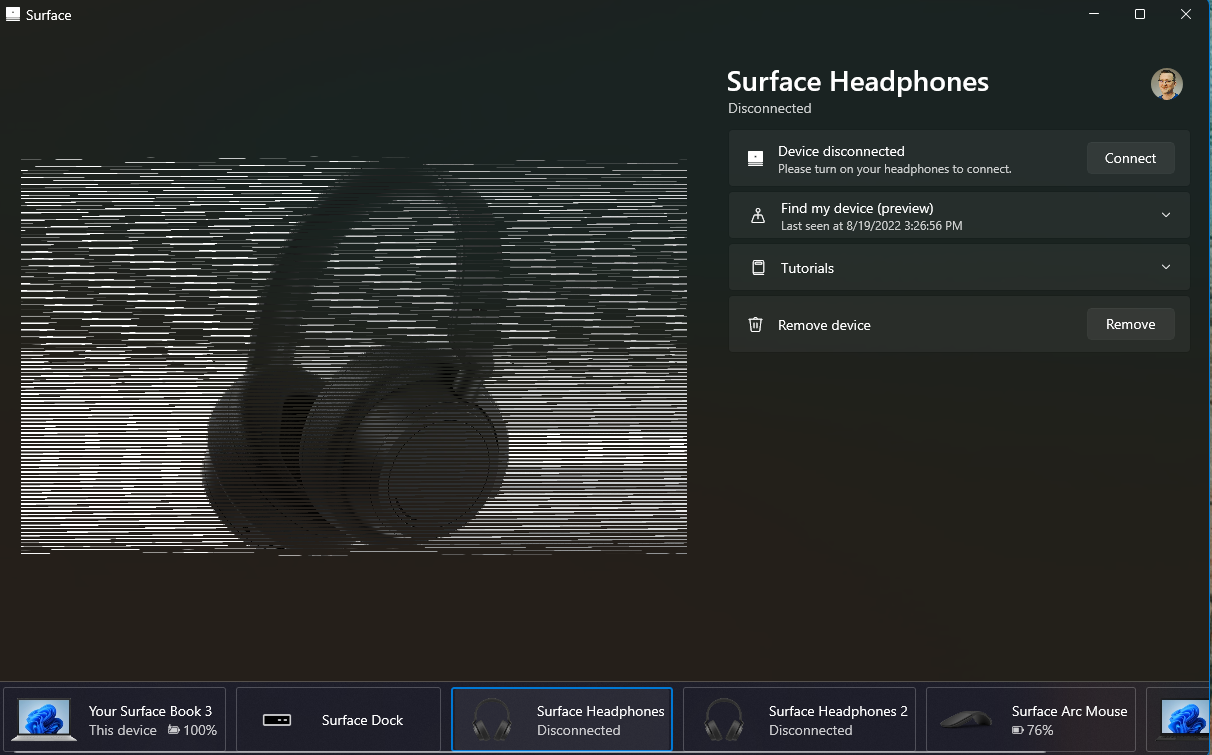Click the user profile avatar picture

pyautogui.click(x=1166, y=84)
